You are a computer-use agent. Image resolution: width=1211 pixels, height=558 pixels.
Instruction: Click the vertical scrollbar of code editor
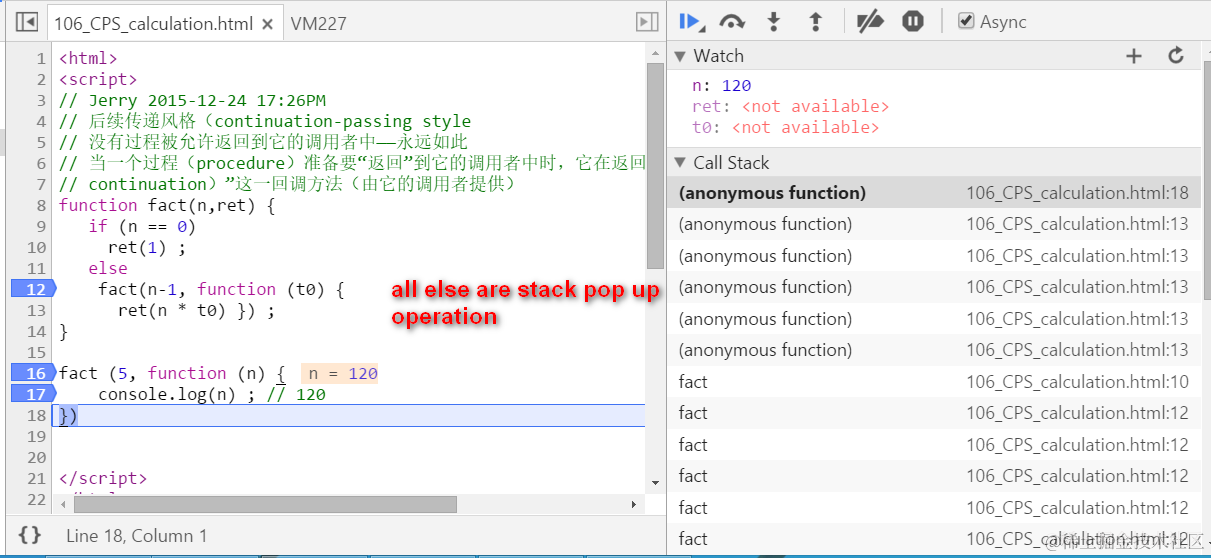tap(655, 165)
